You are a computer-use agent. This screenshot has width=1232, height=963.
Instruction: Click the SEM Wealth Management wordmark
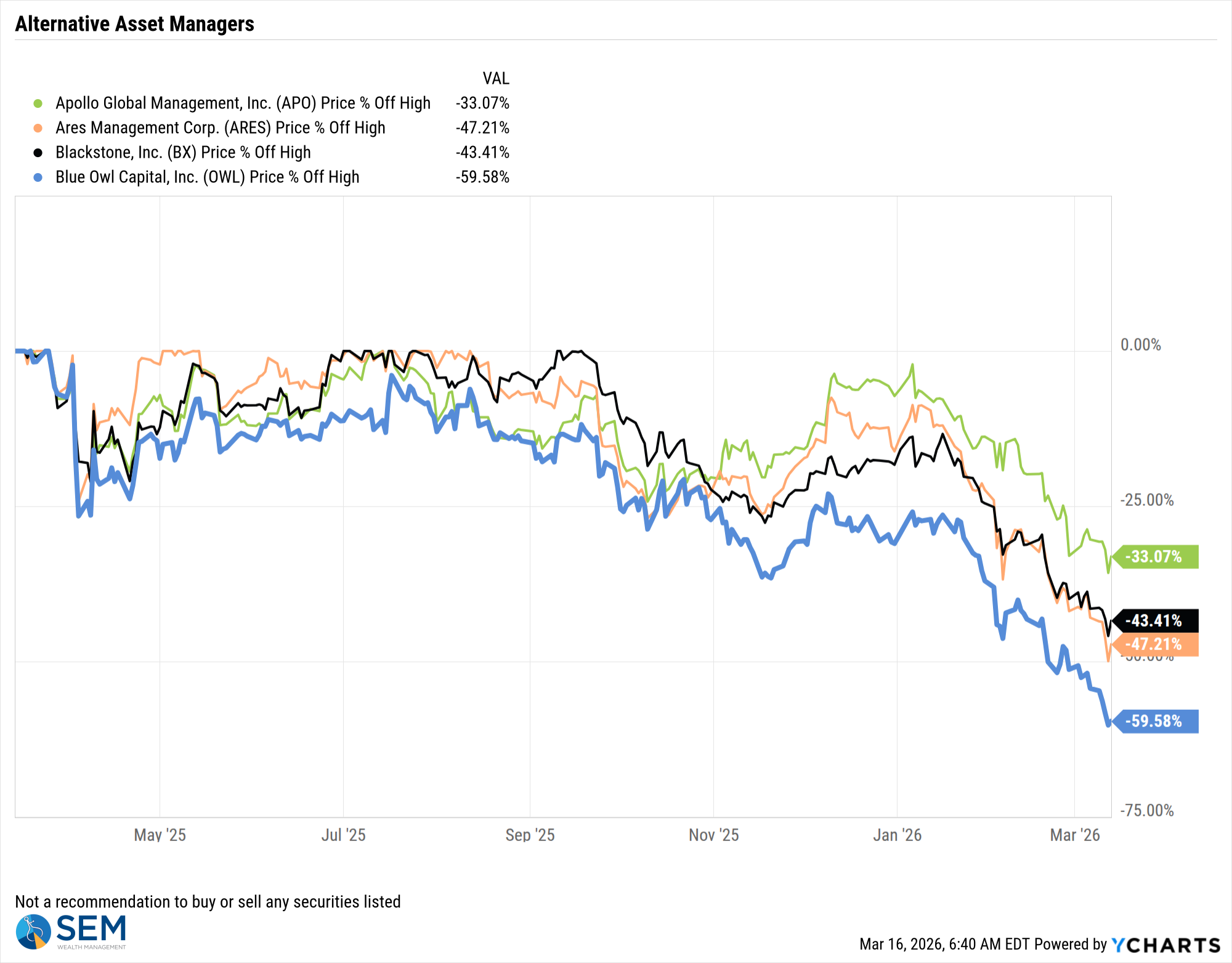click(x=91, y=931)
